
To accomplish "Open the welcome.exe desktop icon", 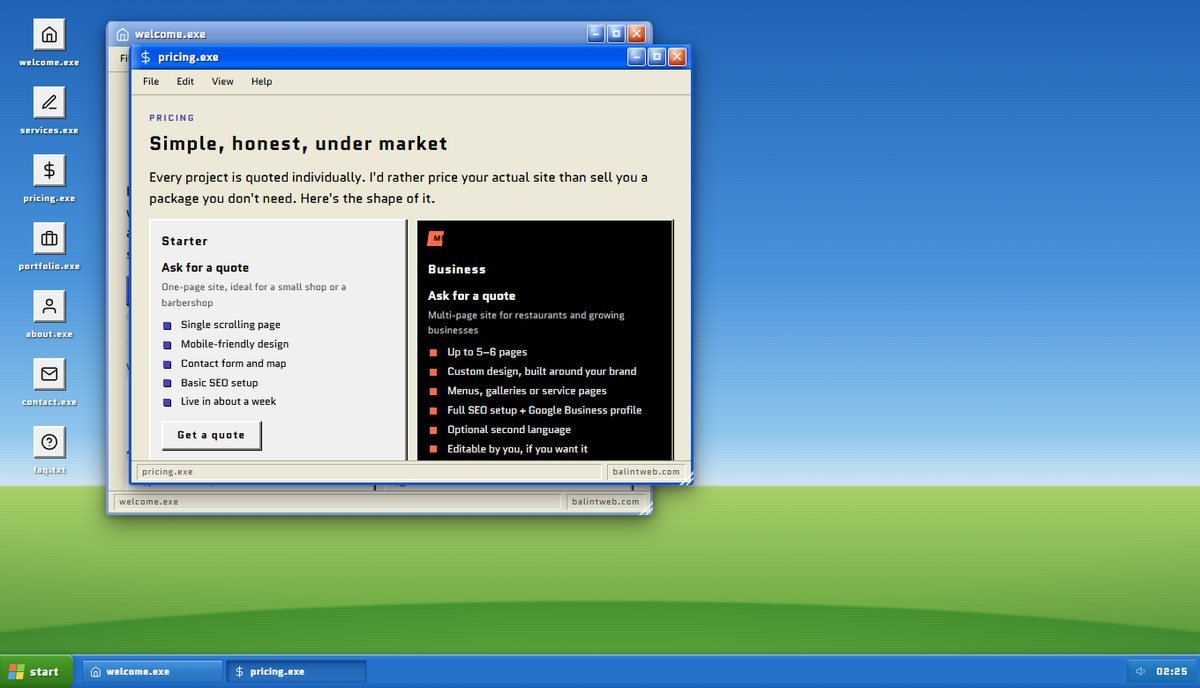I will pos(49,43).
